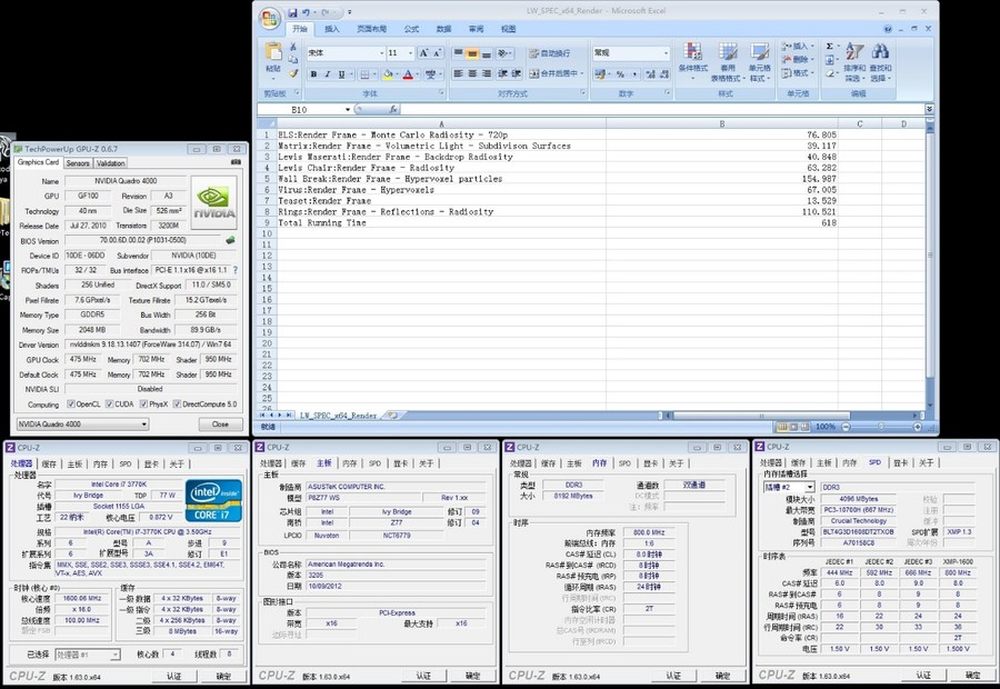The width and height of the screenshot is (1000, 689).
Task: Open Sort and Filter options
Action: (854, 62)
